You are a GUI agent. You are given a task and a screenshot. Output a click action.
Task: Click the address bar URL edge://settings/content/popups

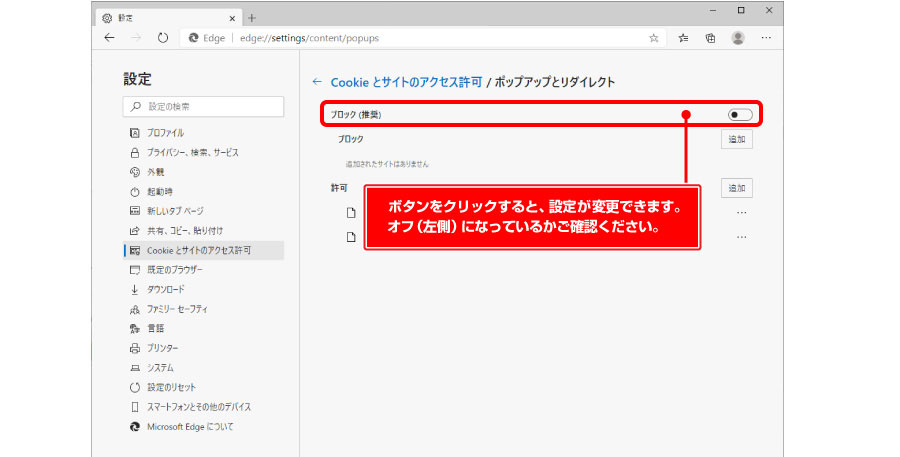click(309, 38)
